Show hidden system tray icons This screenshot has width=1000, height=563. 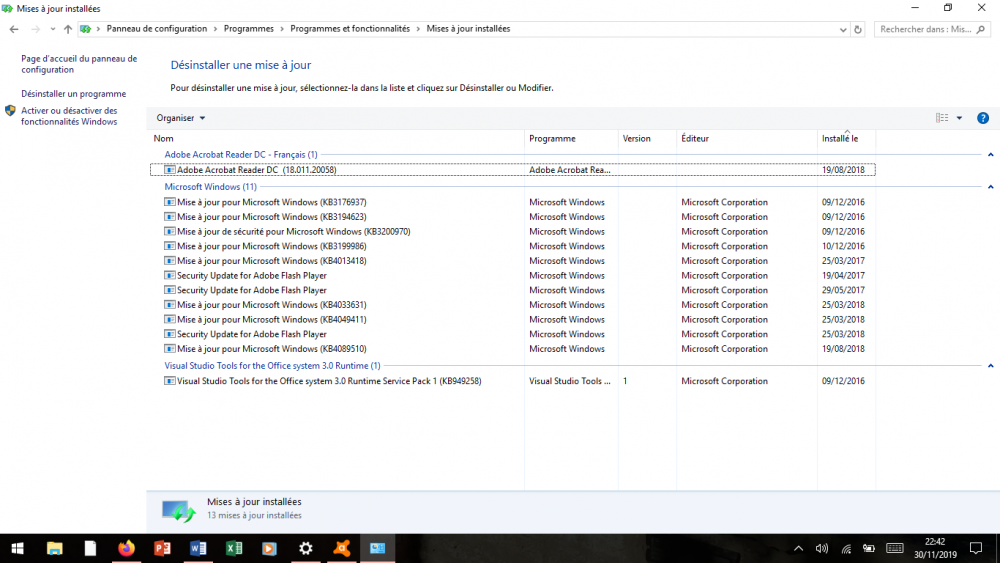(798, 548)
